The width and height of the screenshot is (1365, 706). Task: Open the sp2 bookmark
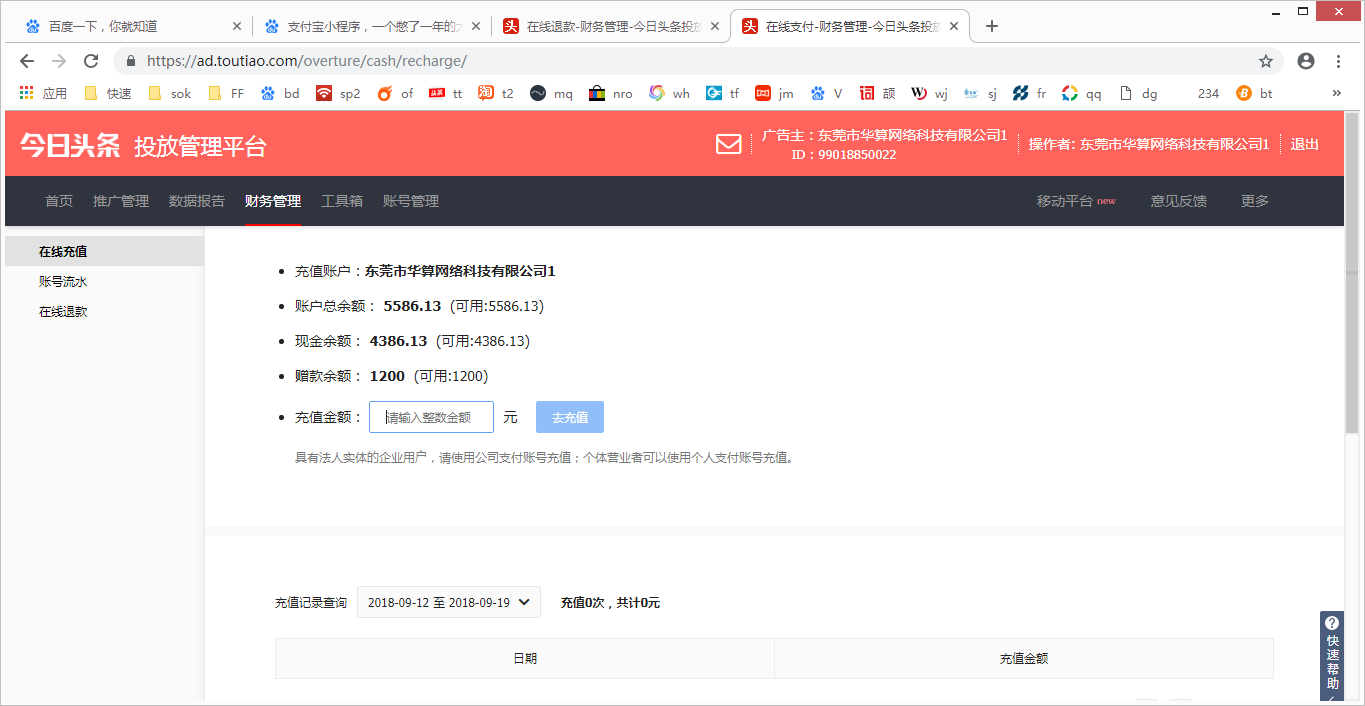pos(338,93)
